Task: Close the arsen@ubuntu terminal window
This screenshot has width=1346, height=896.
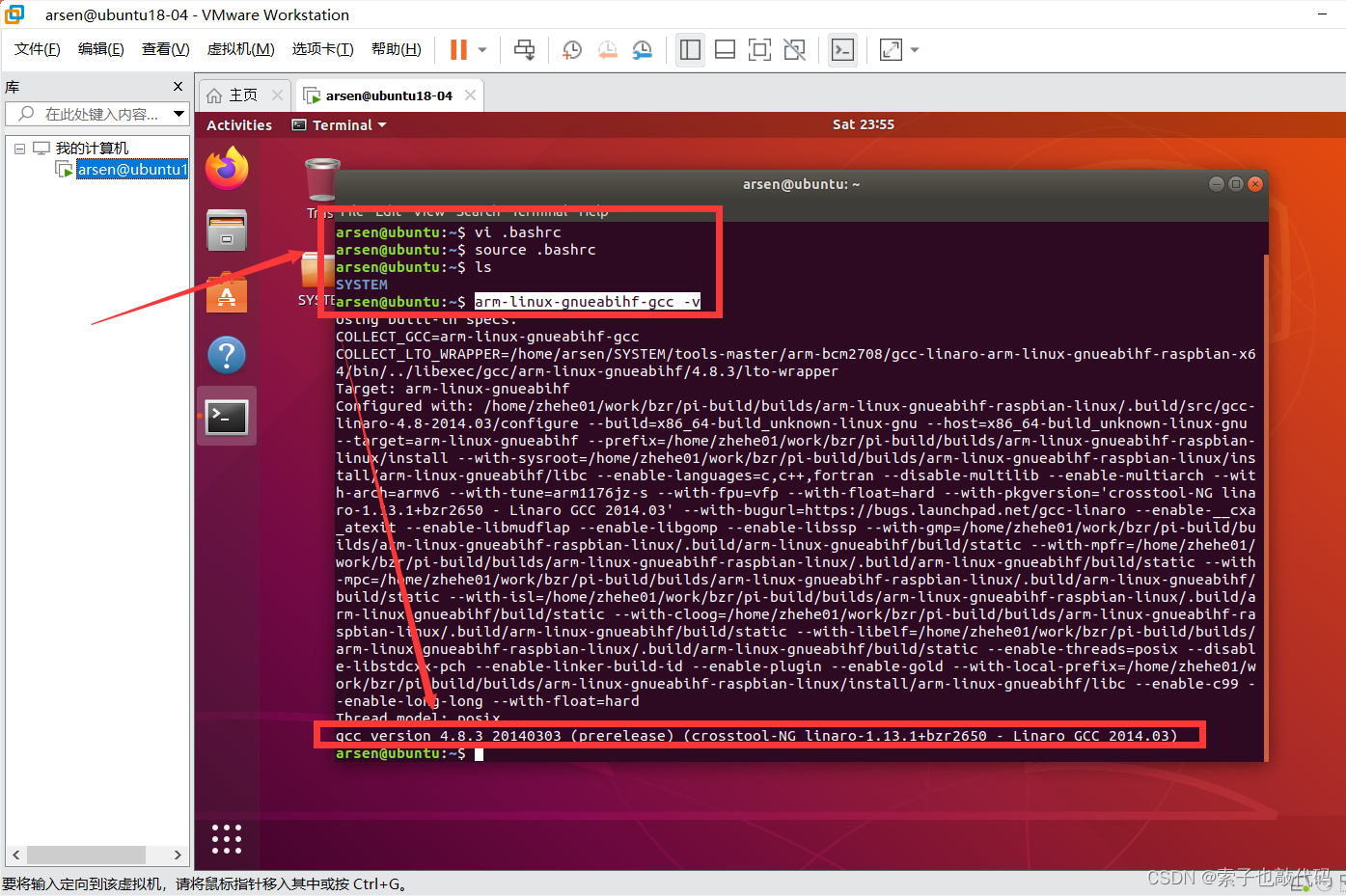Action: (x=1255, y=184)
